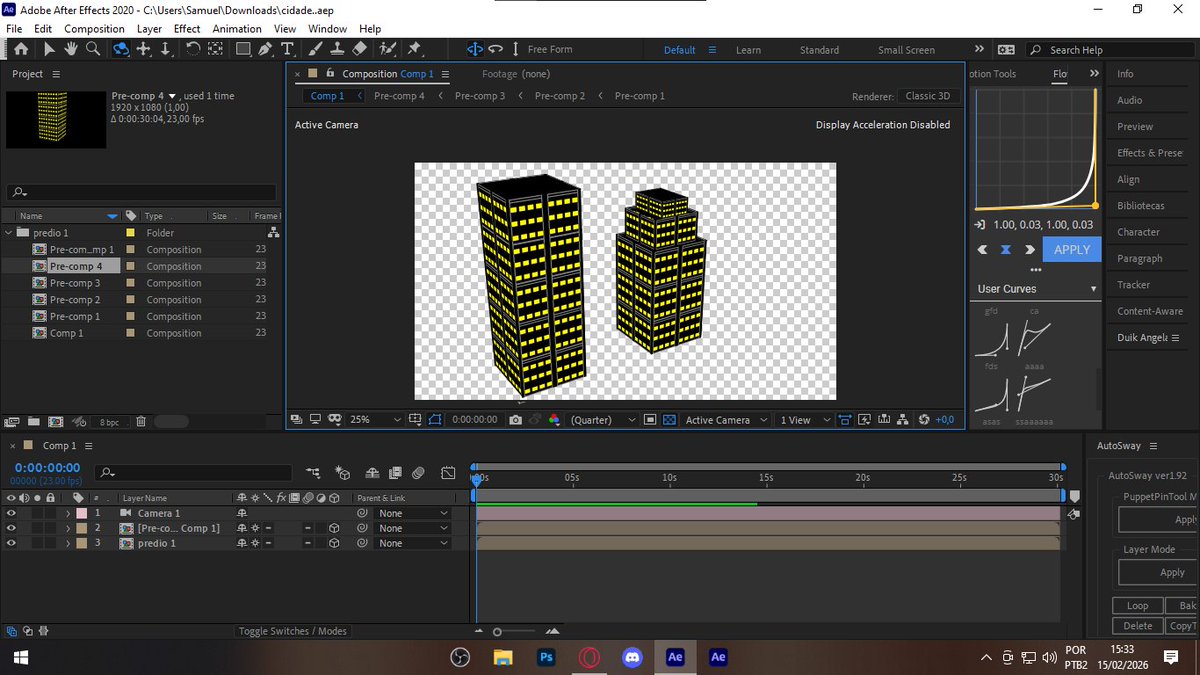The width and height of the screenshot is (1200, 675).
Task: Select the Hand tool
Action: click(x=71, y=49)
